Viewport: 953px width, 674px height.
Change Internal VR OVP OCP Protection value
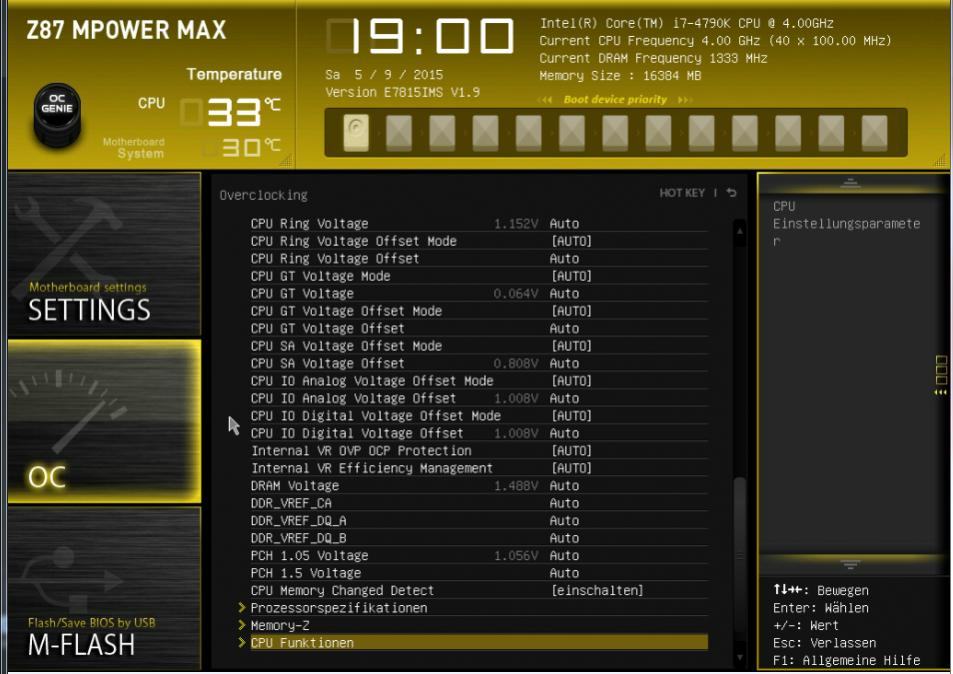571,451
